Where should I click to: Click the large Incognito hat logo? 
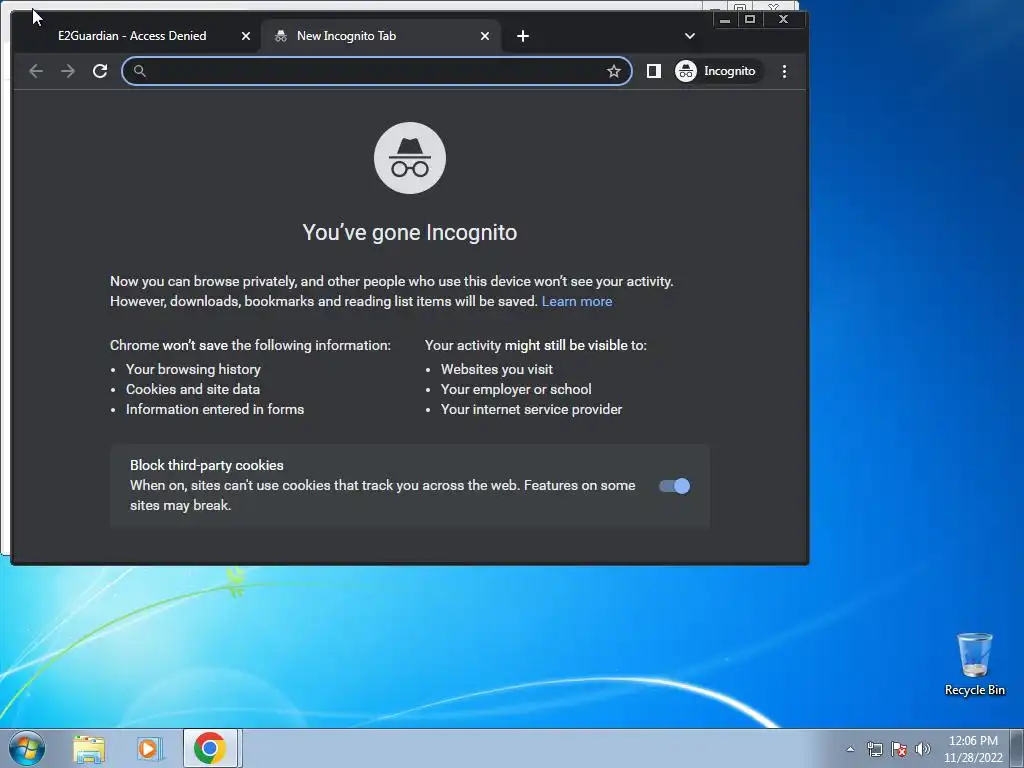click(409, 158)
